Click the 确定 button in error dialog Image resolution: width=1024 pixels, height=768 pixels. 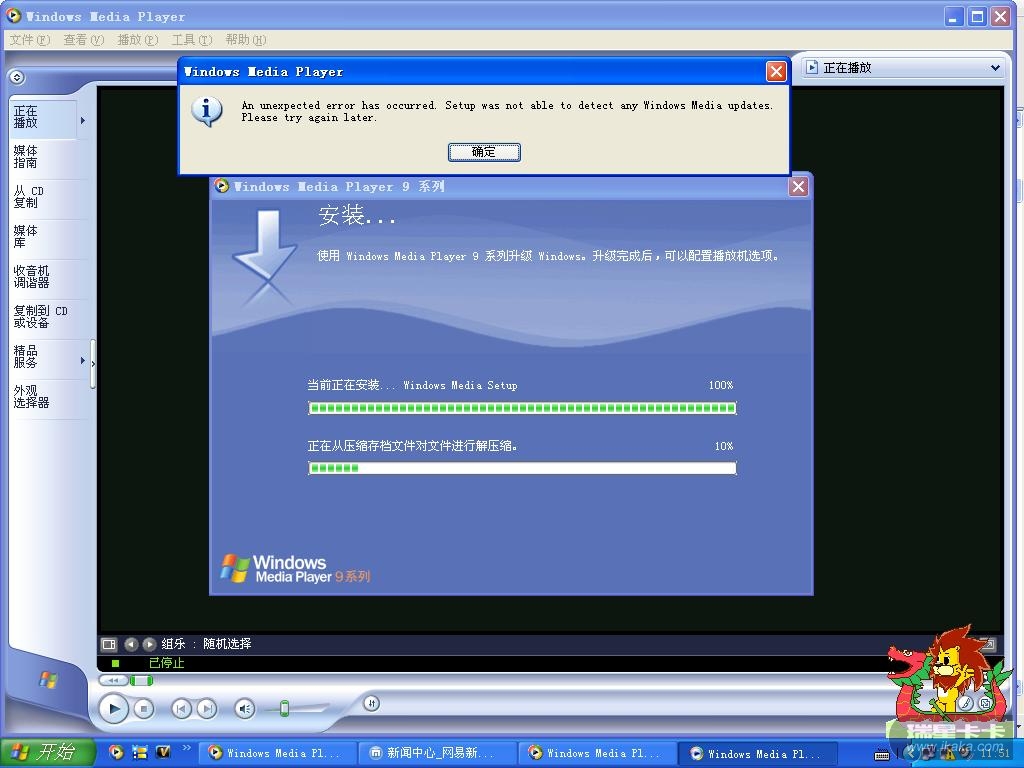coord(484,152)
